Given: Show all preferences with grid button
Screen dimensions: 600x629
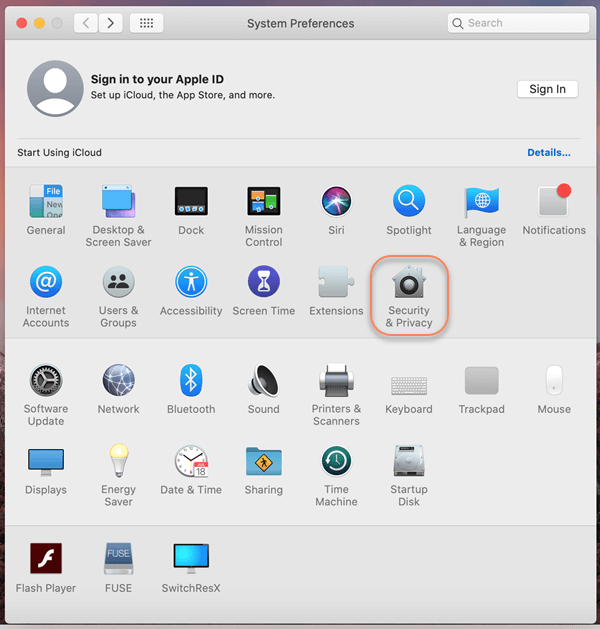Looking at the screenshot, I should (x=146, y=23).
